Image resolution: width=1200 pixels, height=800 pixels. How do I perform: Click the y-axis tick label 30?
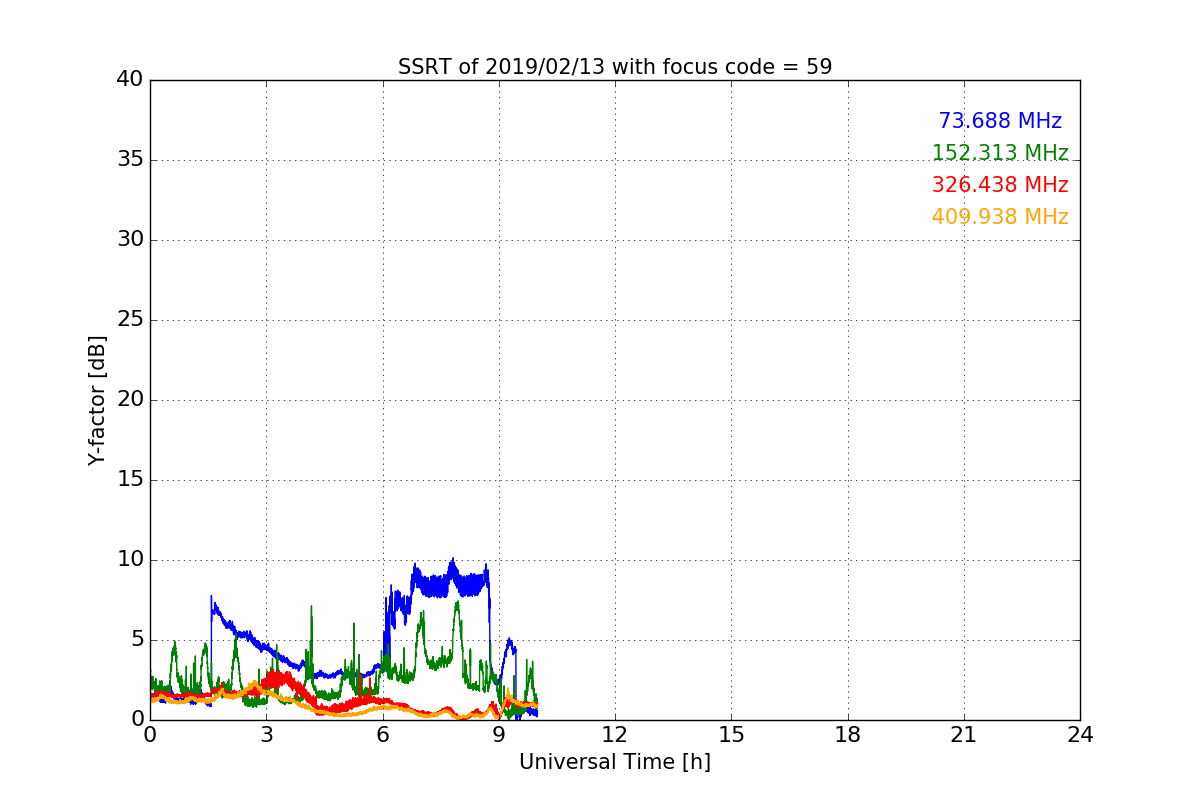(130, 240)
